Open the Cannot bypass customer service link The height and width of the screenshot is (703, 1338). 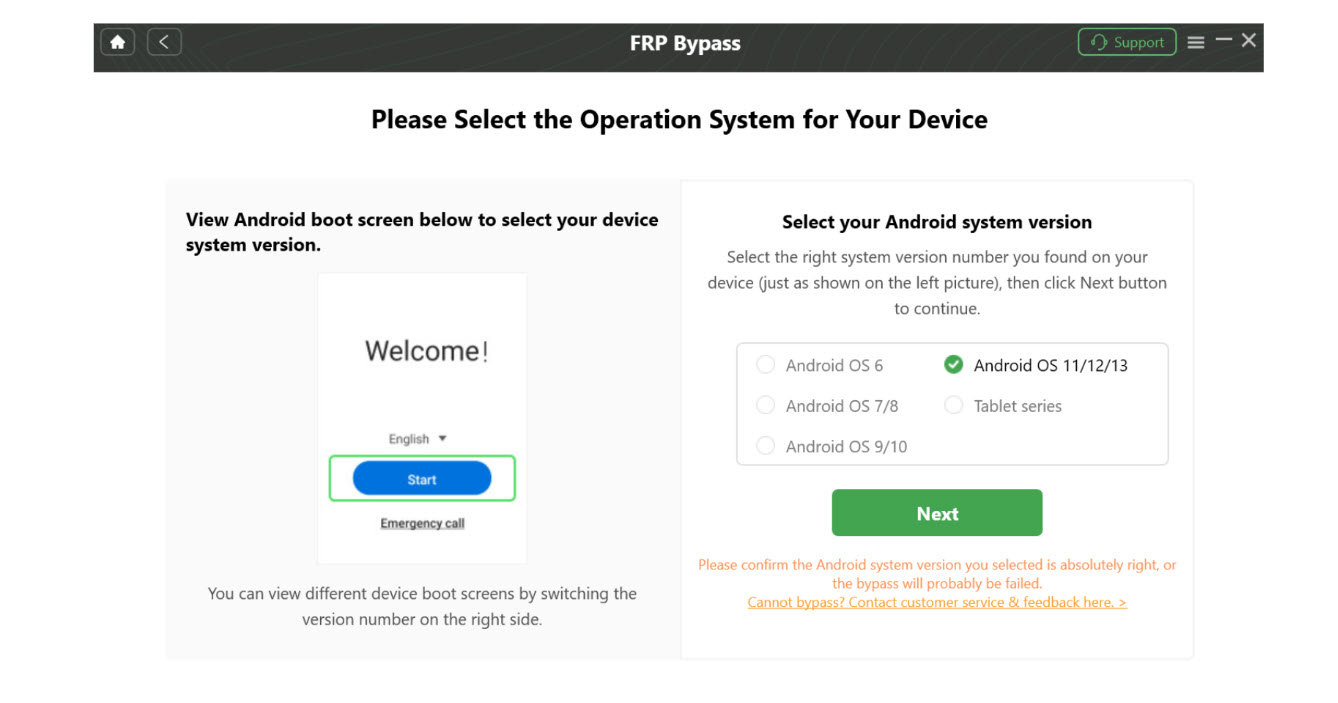coord(937,602)
